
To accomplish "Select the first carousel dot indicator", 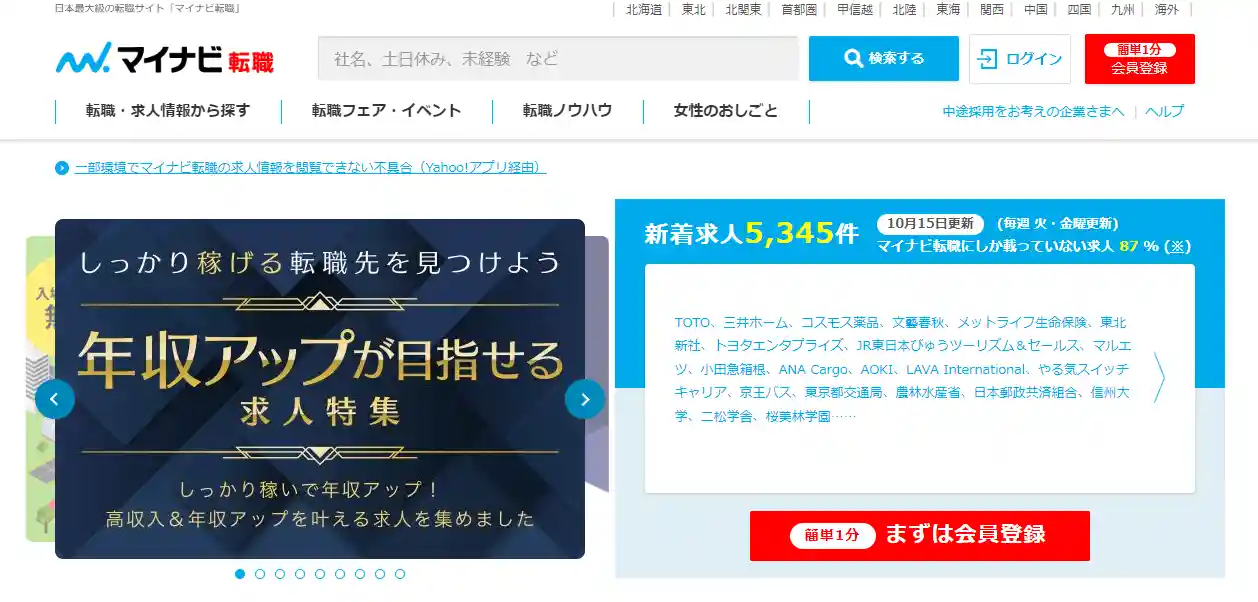I will click(240, 574).
